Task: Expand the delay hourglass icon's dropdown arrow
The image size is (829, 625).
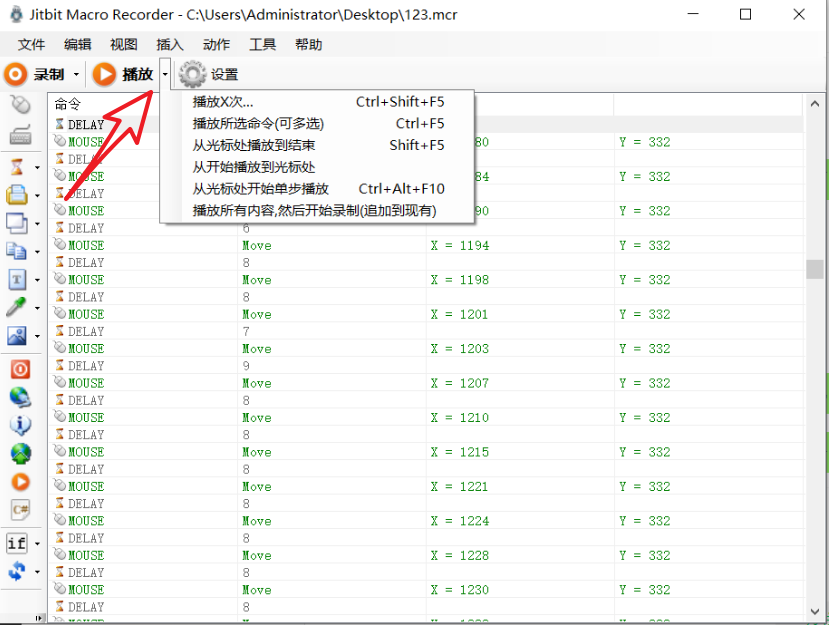Action: [x=37, y=168]
